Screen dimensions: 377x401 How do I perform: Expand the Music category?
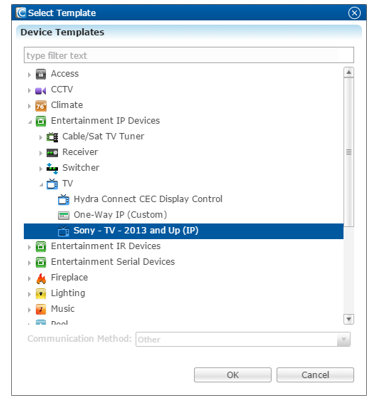pos(29,310)
